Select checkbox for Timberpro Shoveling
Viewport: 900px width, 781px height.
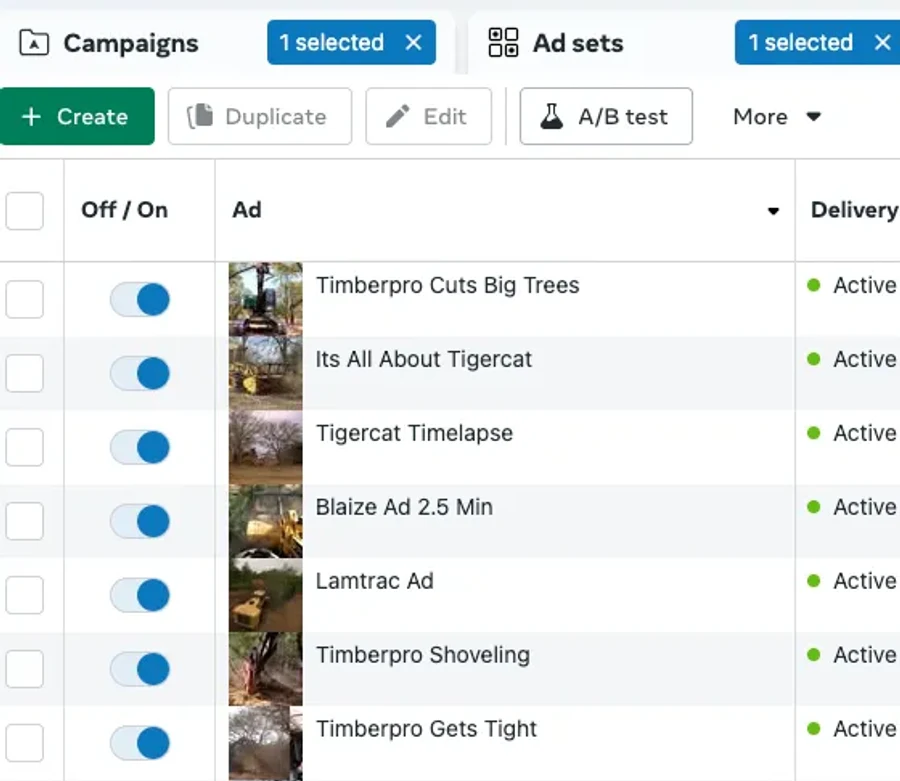pos(24,669)
